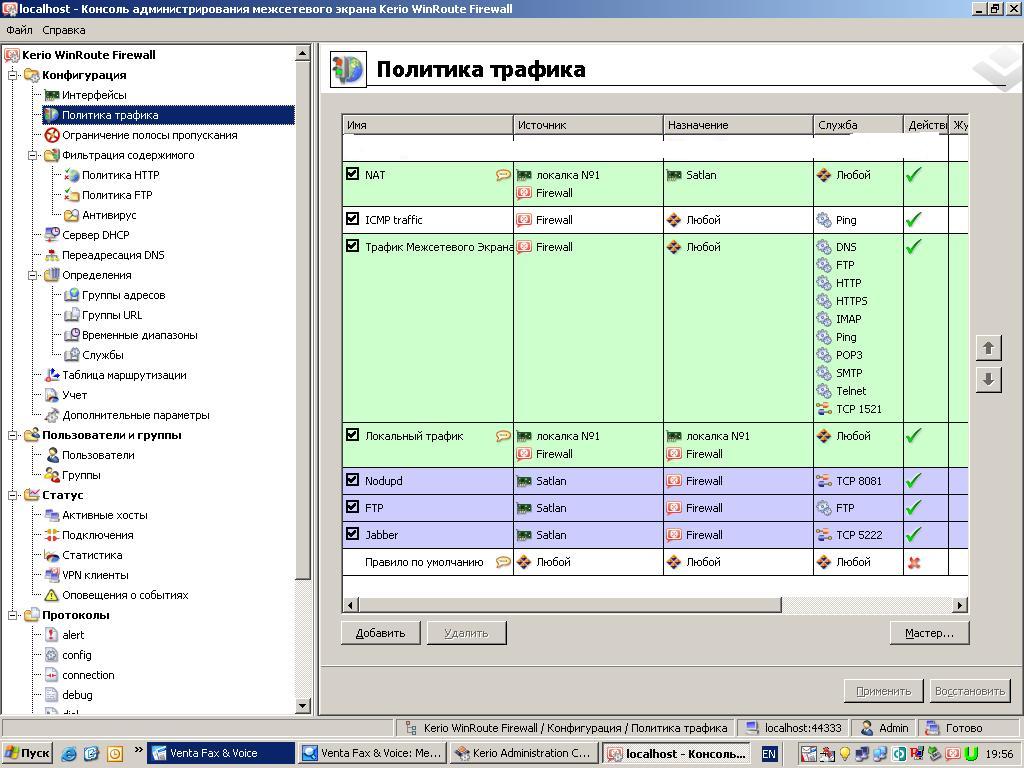Click the Users (Пользователи) icon

point(52,455)
